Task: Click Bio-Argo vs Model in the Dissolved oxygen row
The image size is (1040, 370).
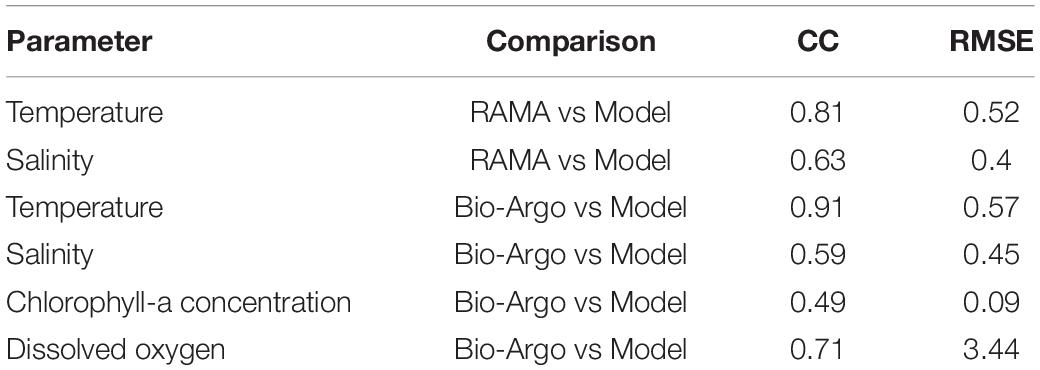Action: pyautogui.click(x=570, y=349)
